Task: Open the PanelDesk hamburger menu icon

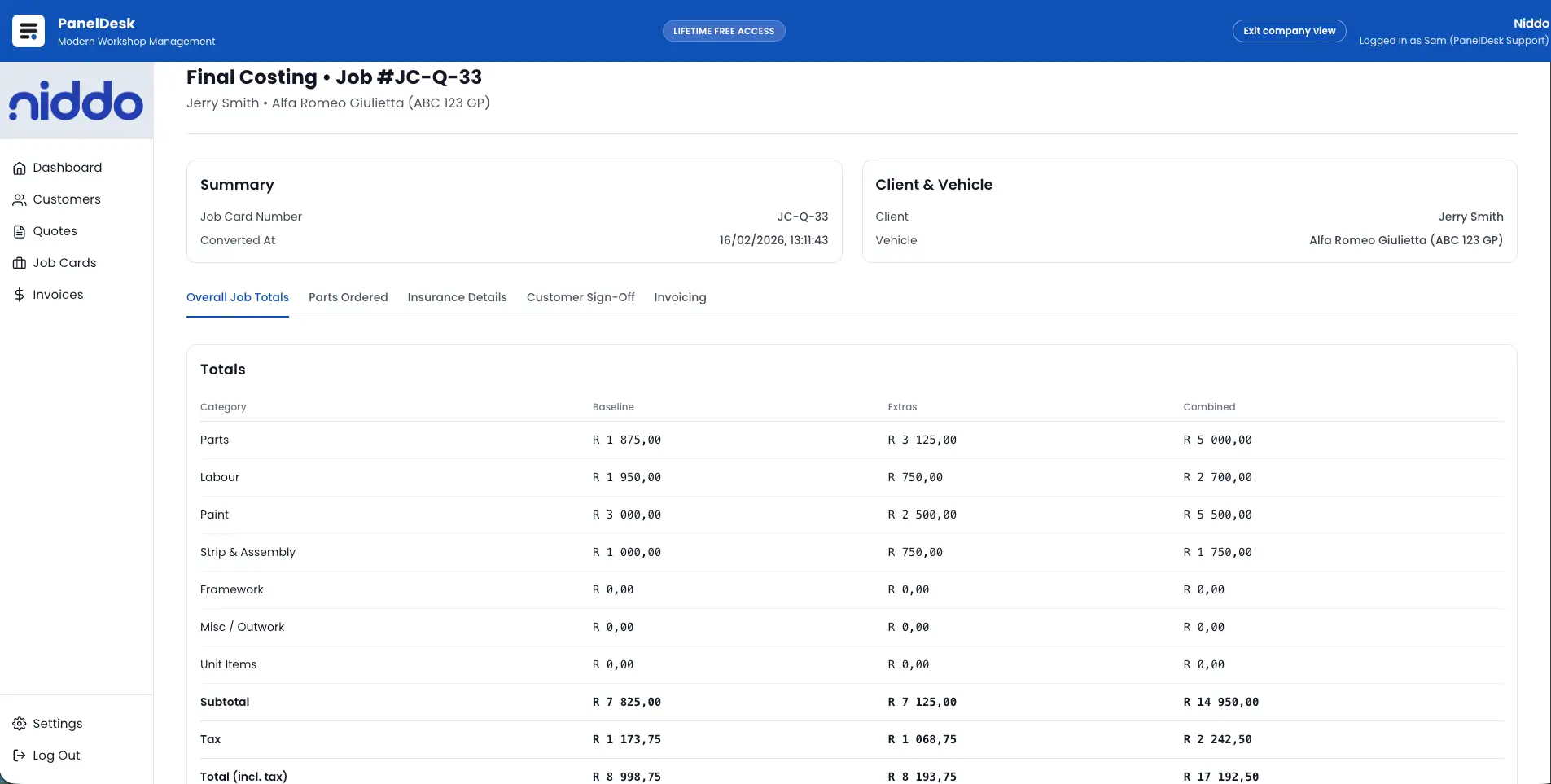Action: [28, 30]
